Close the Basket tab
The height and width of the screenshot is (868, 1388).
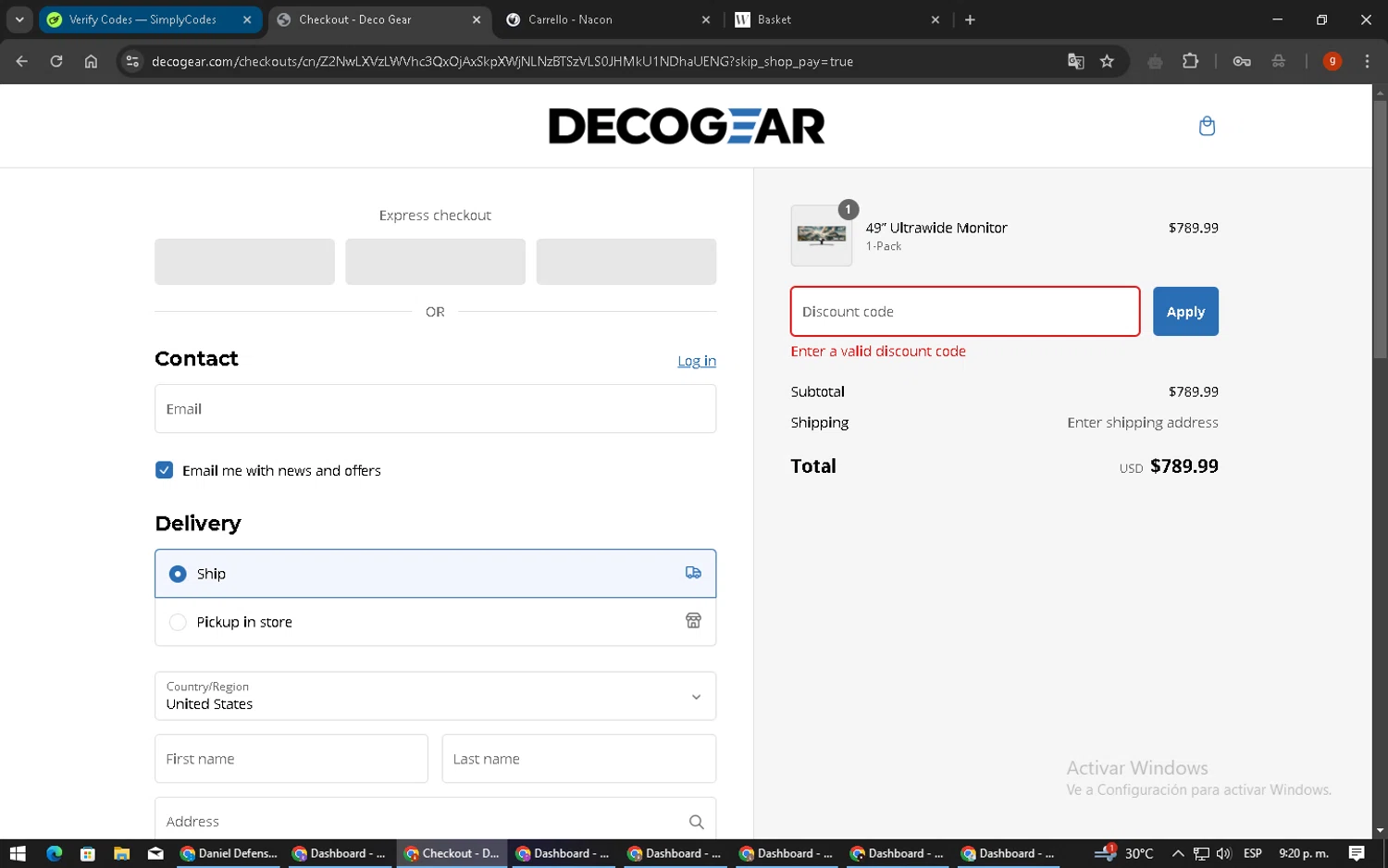tap(935, 19)
